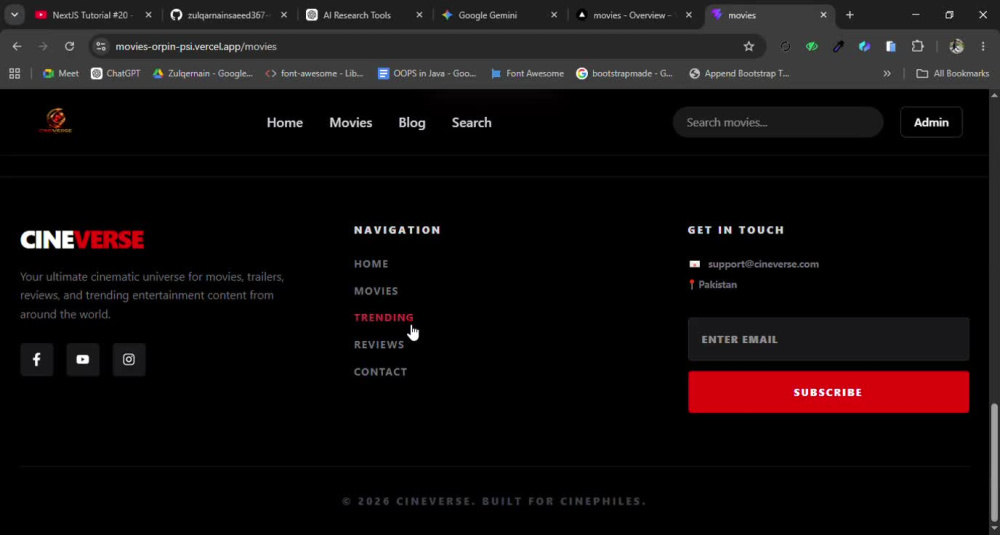Open the Meet bookmark

pyautogui.click(x=61, y=73)
